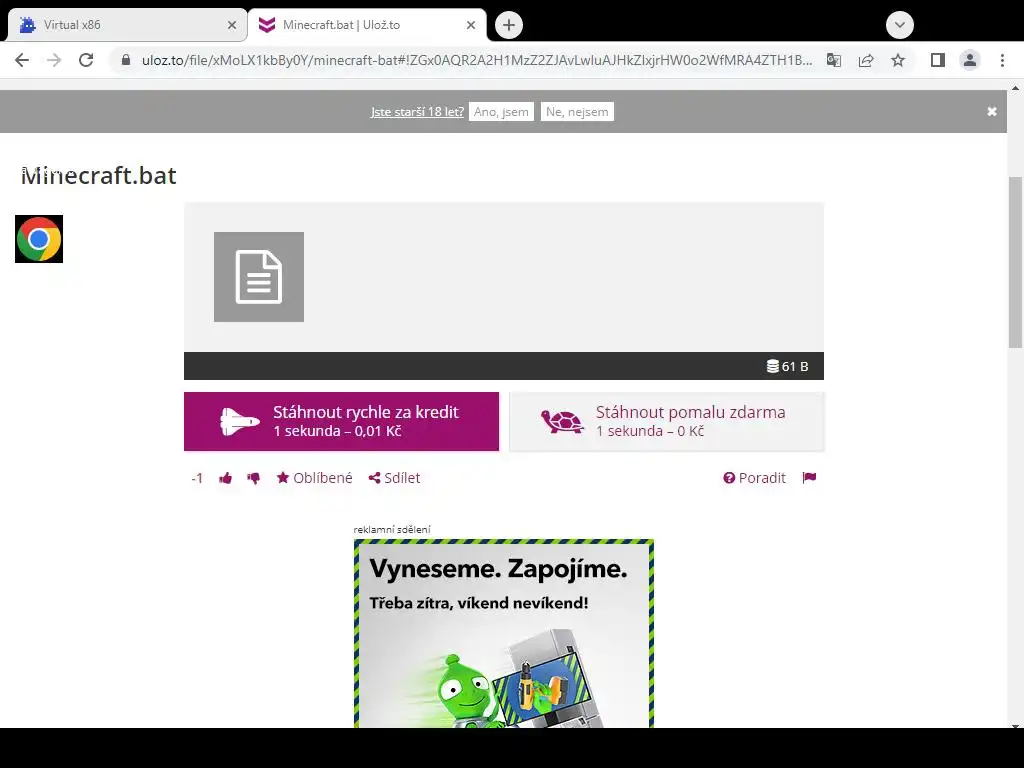This screenshot has width=1024, height=768.
Task: Switch to the Virtual x86 tab
Action: [x=127, y=25]
